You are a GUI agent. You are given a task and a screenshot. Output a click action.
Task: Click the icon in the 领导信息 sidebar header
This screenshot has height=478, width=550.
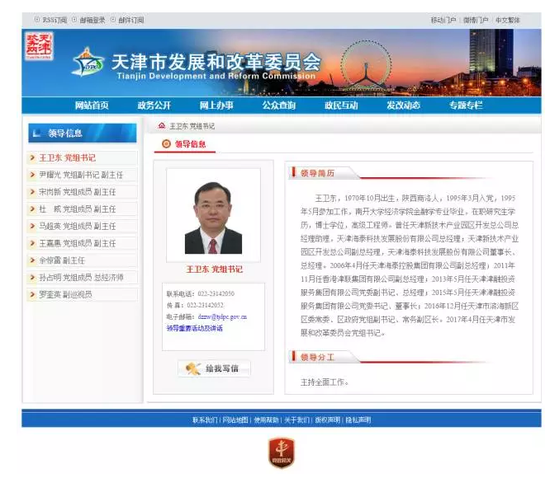(37, 133)
